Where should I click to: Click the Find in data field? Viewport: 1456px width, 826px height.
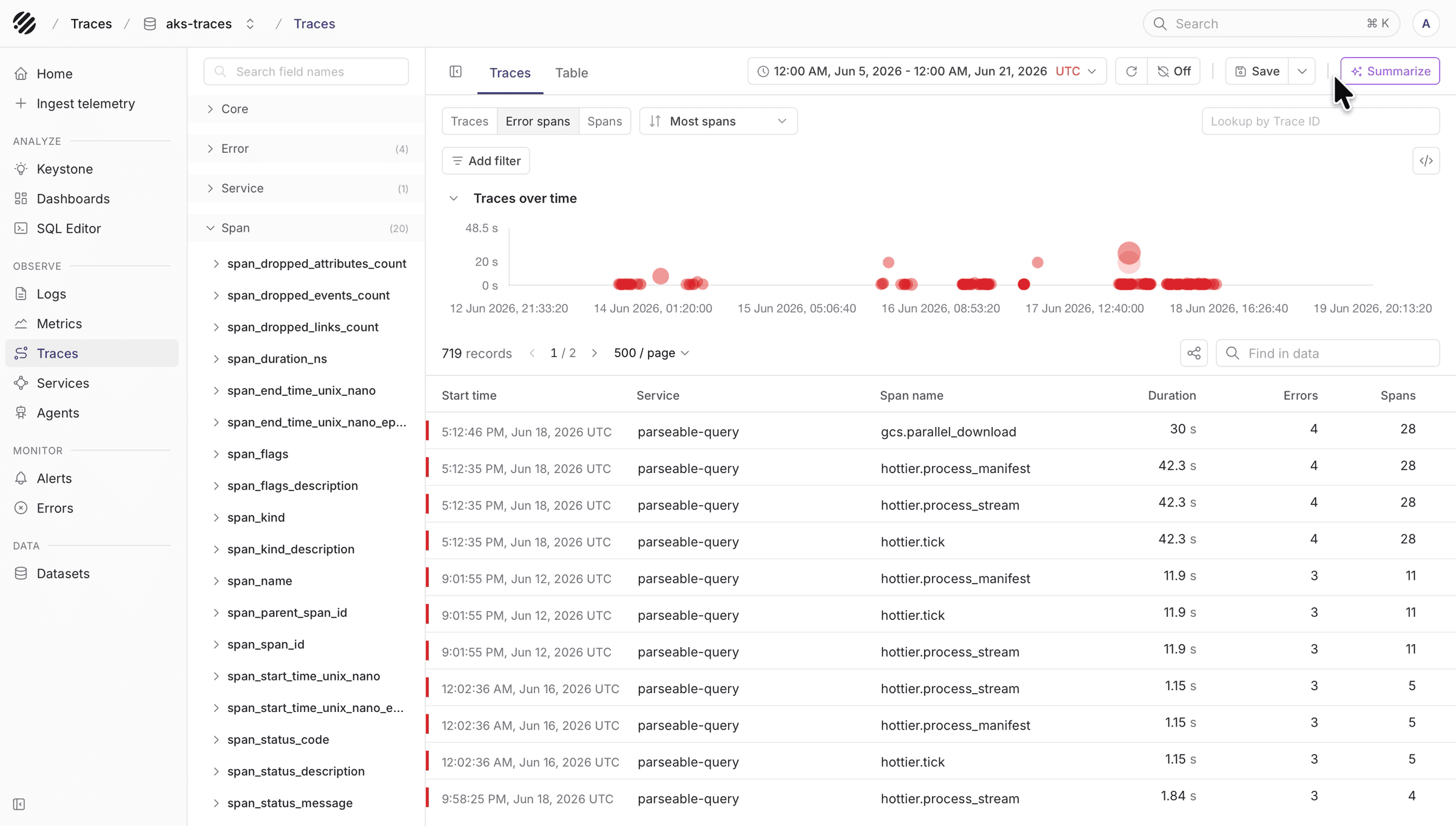(x=1328, y=353)
